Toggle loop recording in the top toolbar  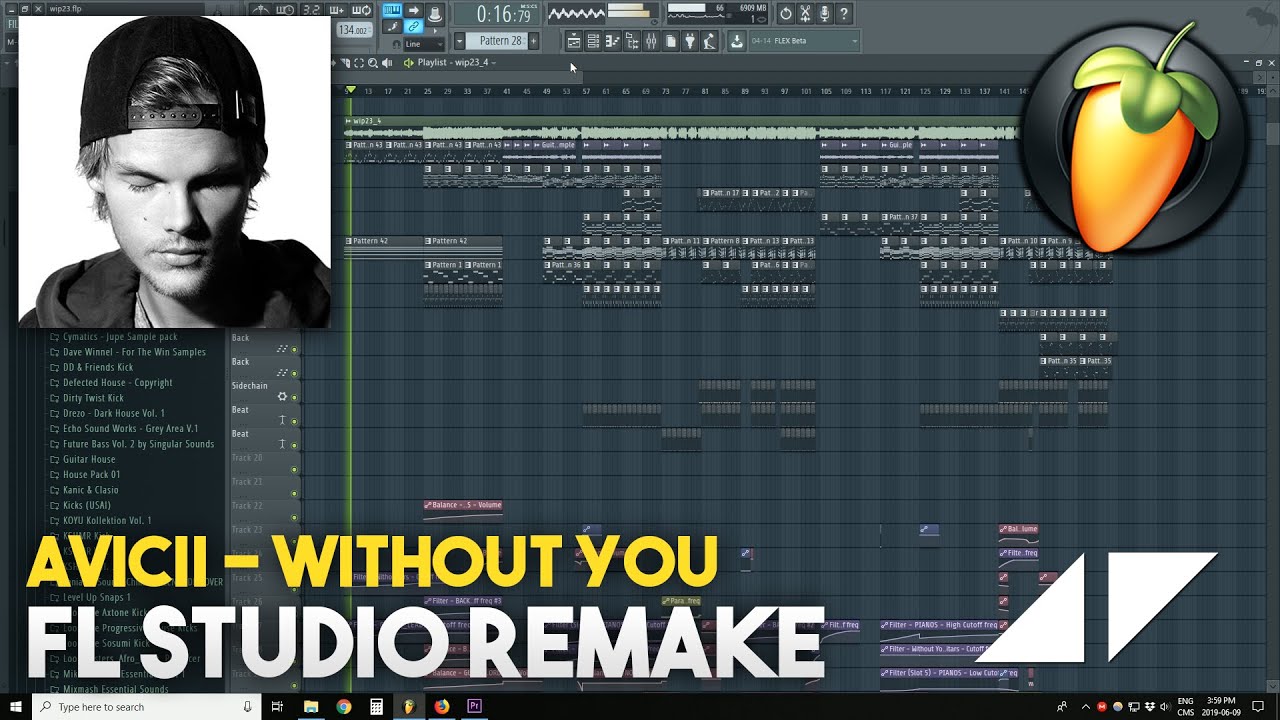pyautogui.click(x=361, y=10)
